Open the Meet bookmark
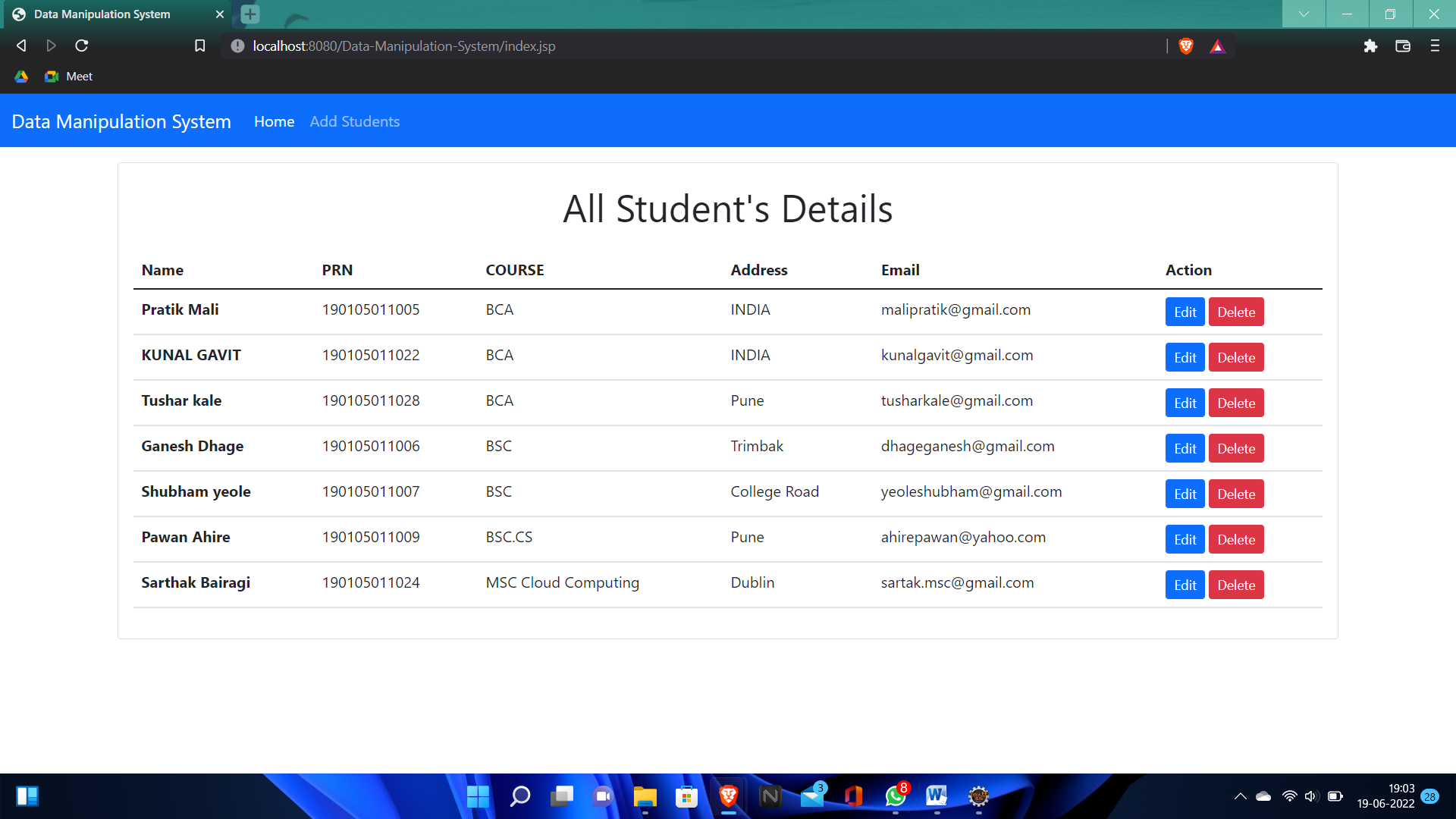 [x=68, y=77]
